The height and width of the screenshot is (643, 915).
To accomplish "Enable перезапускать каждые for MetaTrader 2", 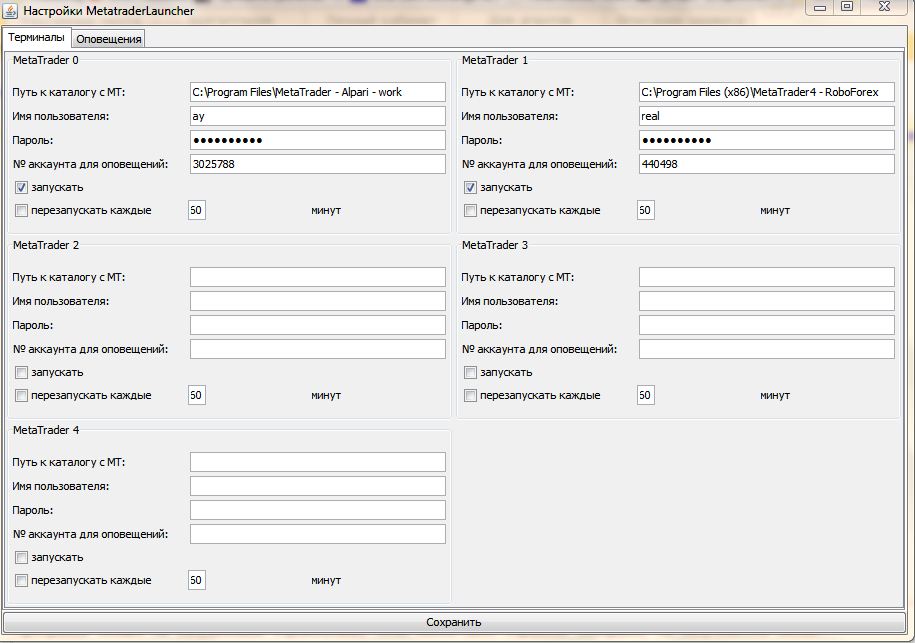I will coord(21,395).
